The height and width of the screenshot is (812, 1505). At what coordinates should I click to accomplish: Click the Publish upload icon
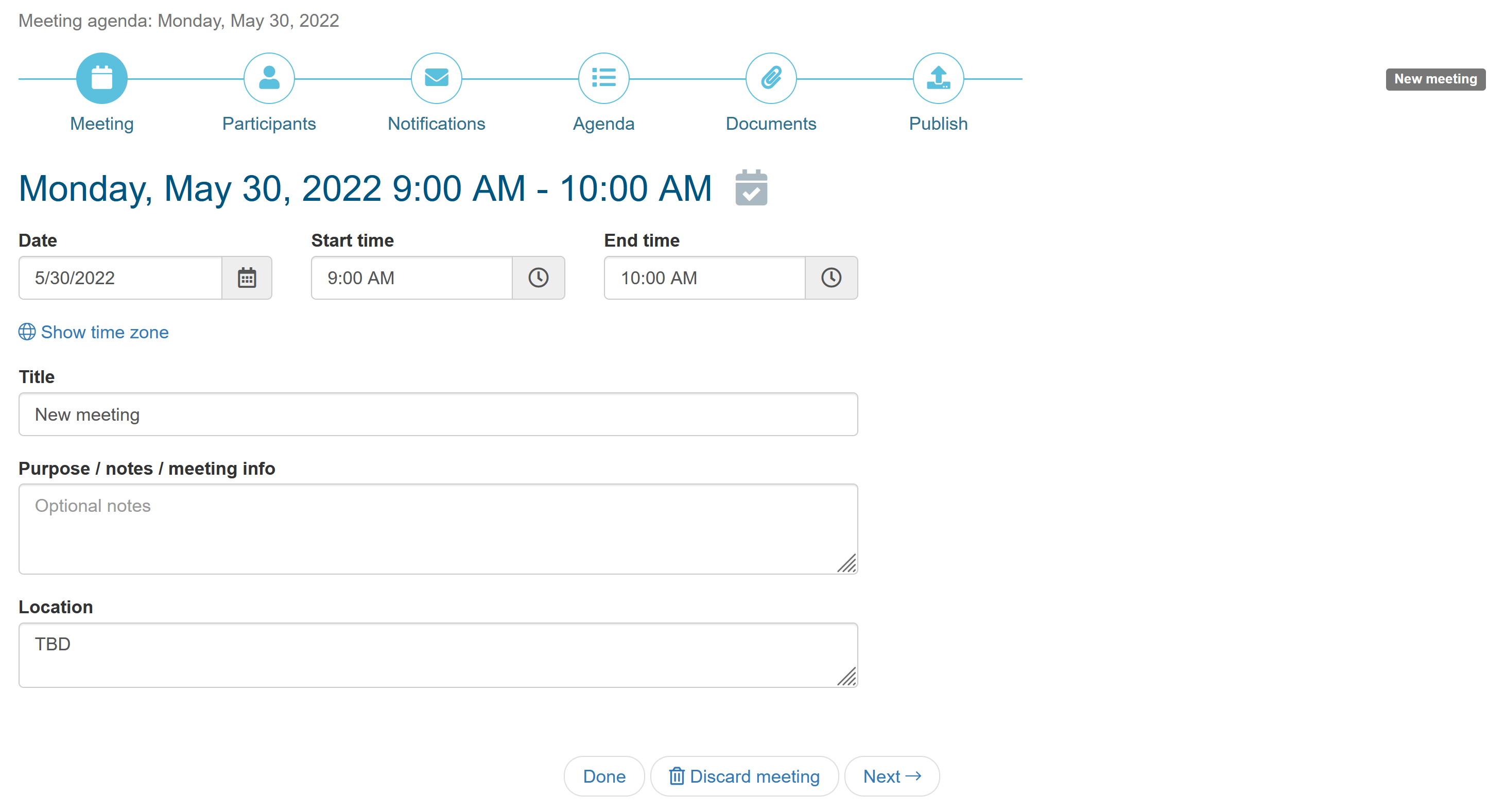[x=938, y=78]
